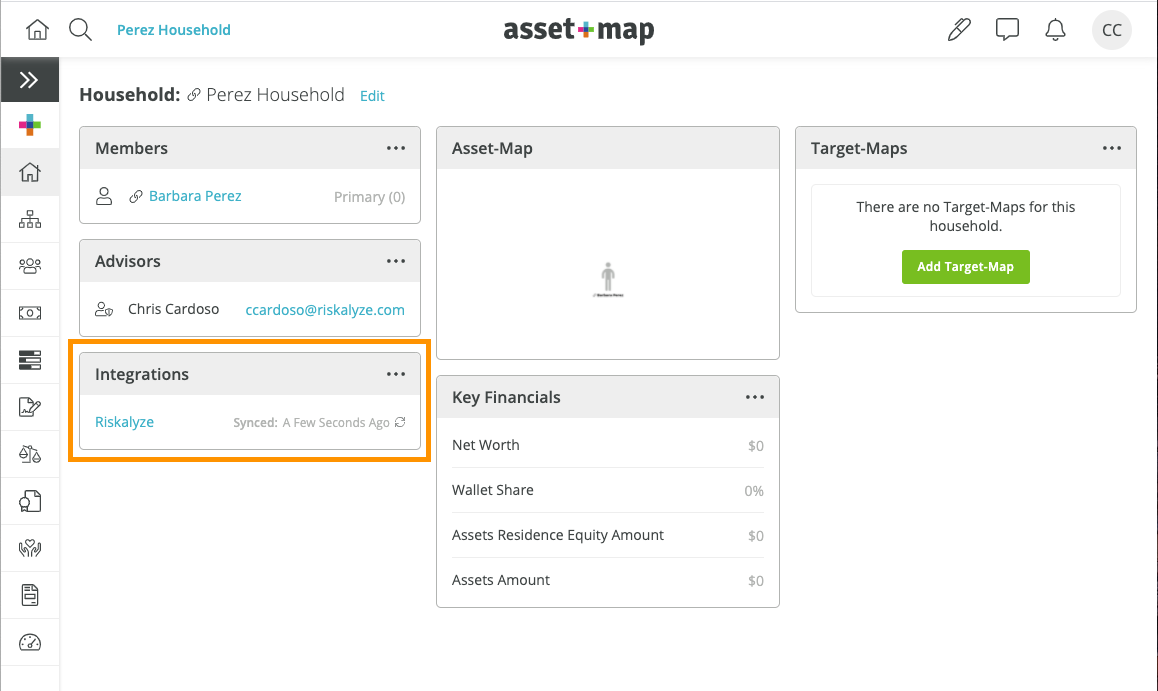The width and height of the screenshot is (1158, 691).
Task: Collapse the sidebar with the double-arrow toggle
Action: click(30, 79)
